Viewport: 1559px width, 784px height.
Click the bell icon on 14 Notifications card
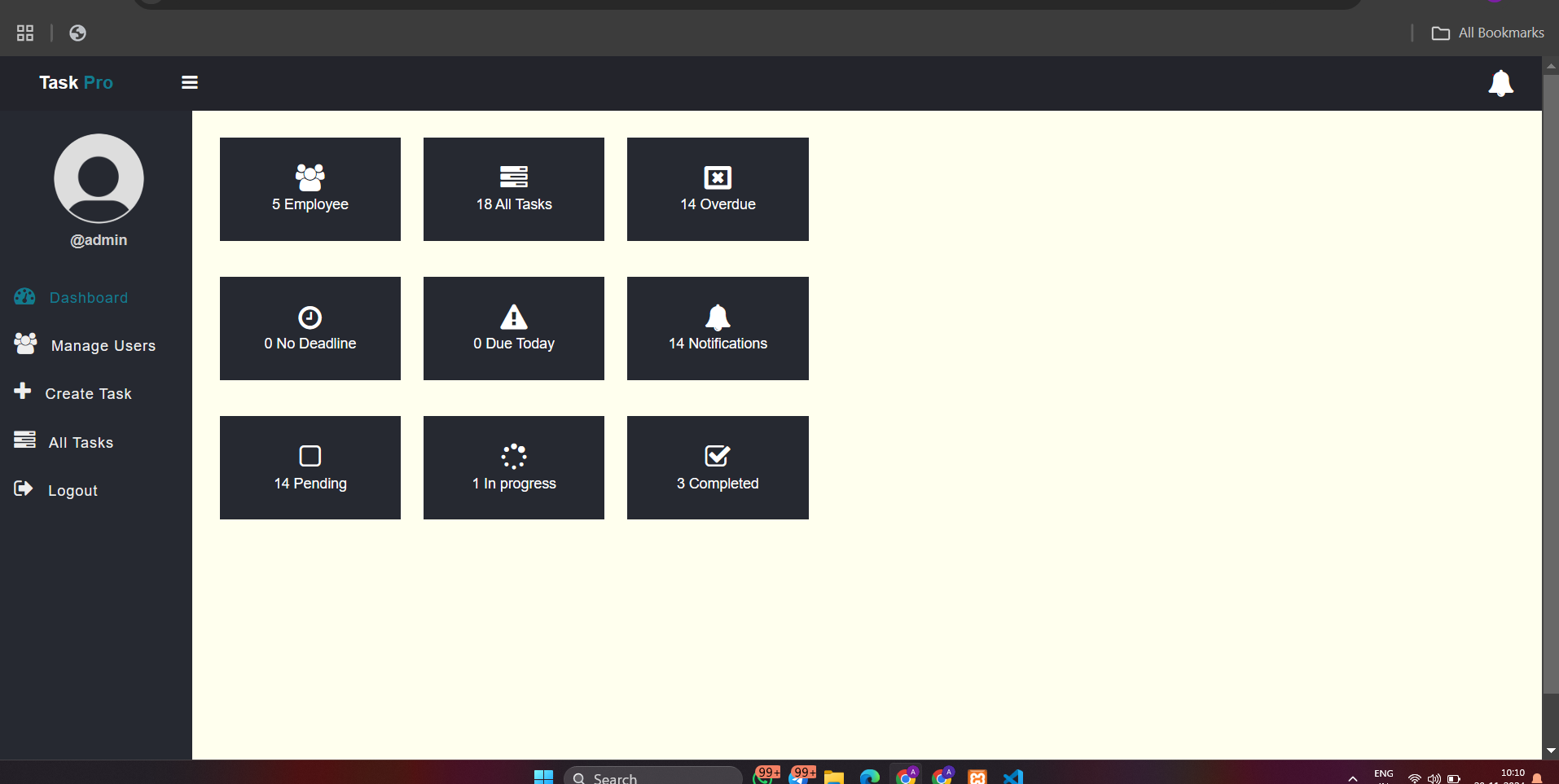coord(717,318)
